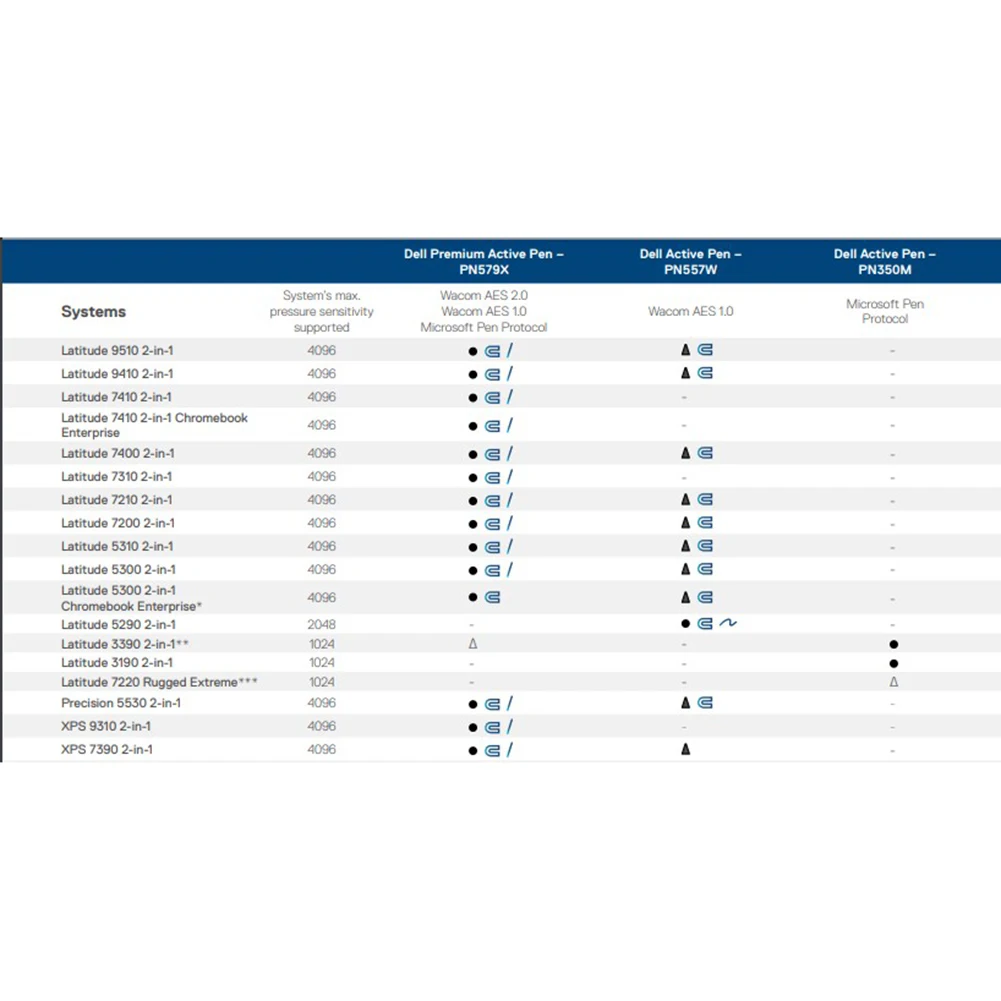The height and width of the screenshot is (1001, 1001).
Task: Click the 'XPS 7390 2-in-1' system name
Action: [107, 749]
